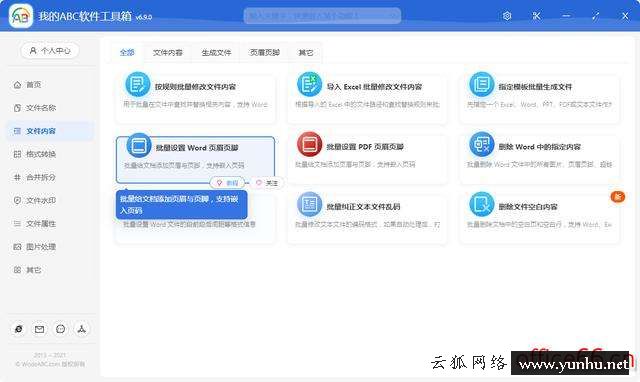Open 文件水印 in the sidebar
This screenshot has width=640, height=382.
(41, 200)
